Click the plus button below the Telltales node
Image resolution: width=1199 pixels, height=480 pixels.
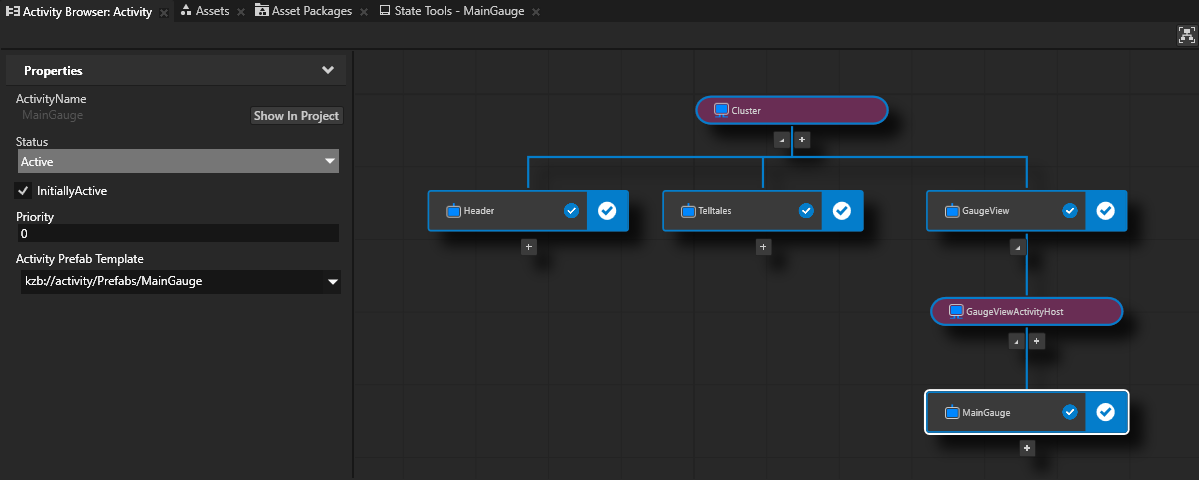763,246
